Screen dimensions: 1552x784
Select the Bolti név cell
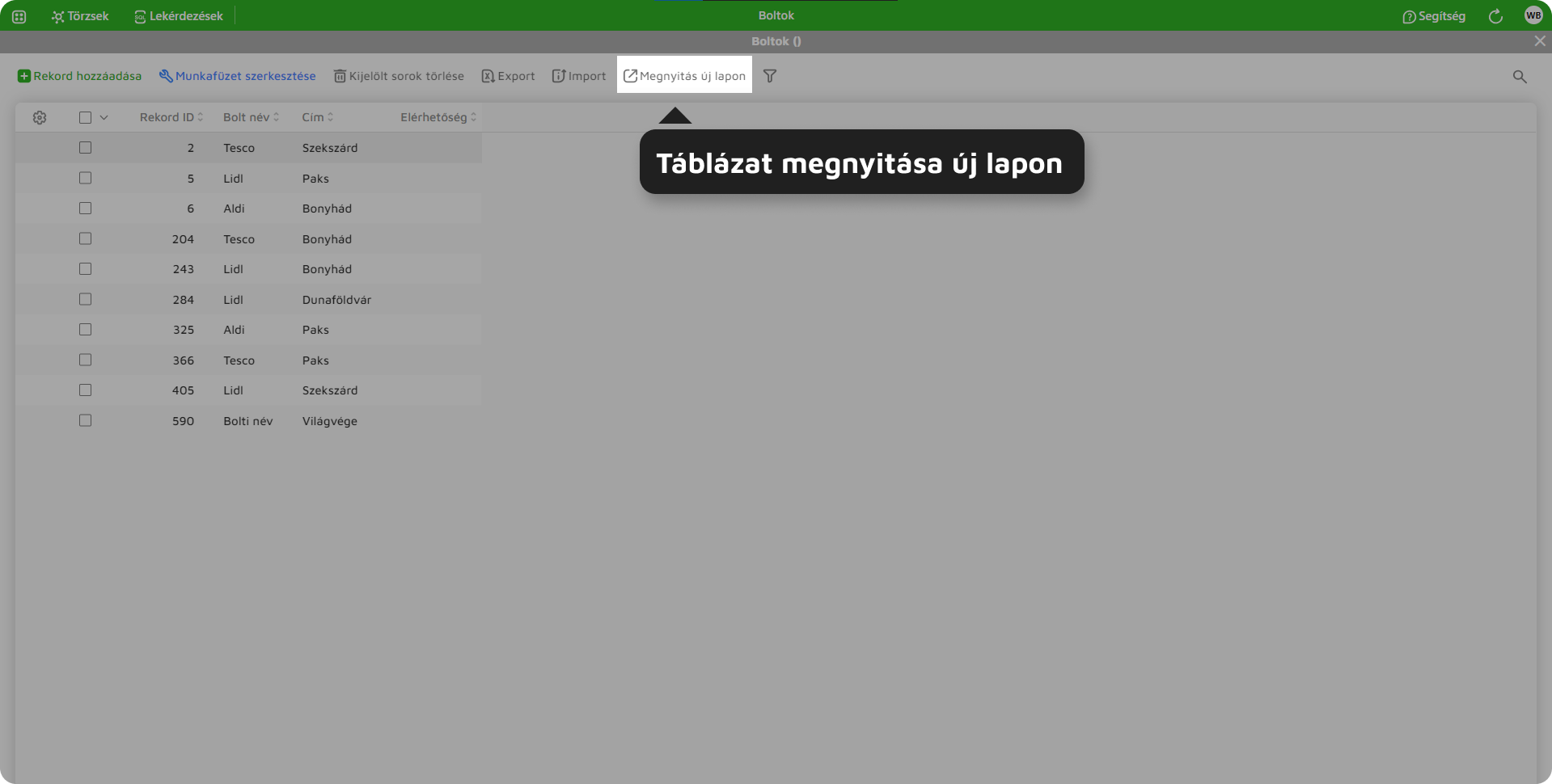coord(248,421)
